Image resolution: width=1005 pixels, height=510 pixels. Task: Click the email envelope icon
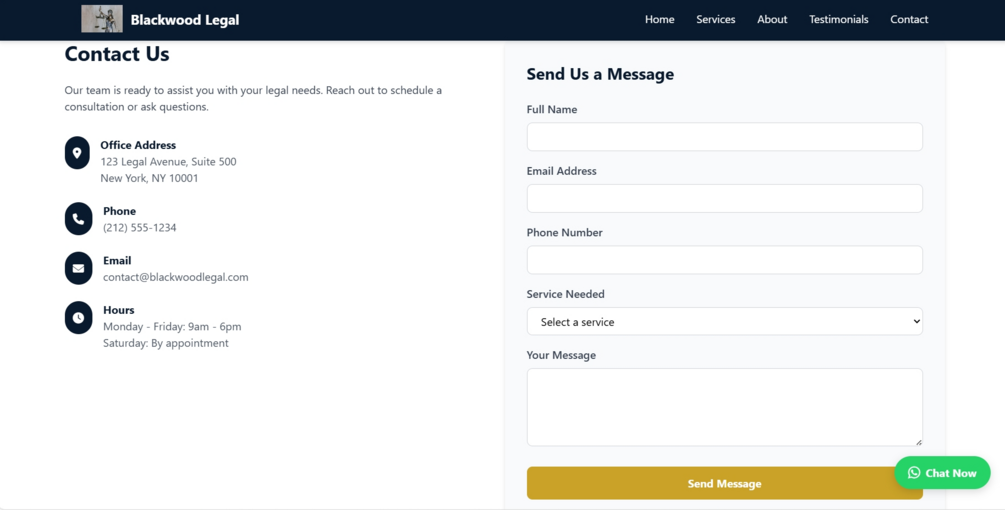78,268
